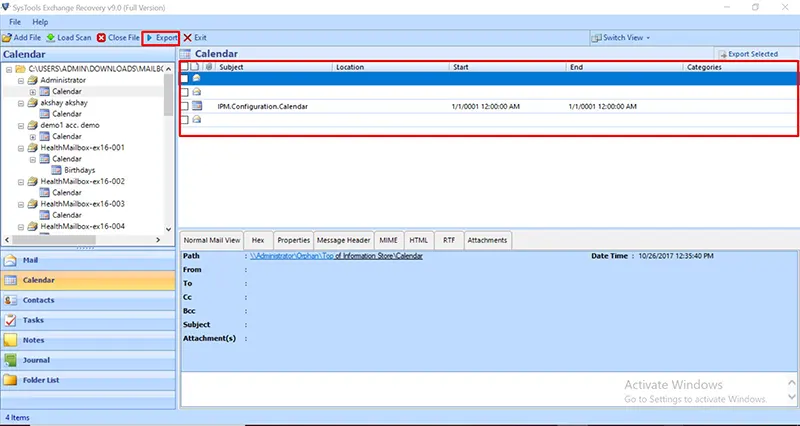Screen dimensions: 800x426
Task: Open the Help menu
Action: point(40,22)
